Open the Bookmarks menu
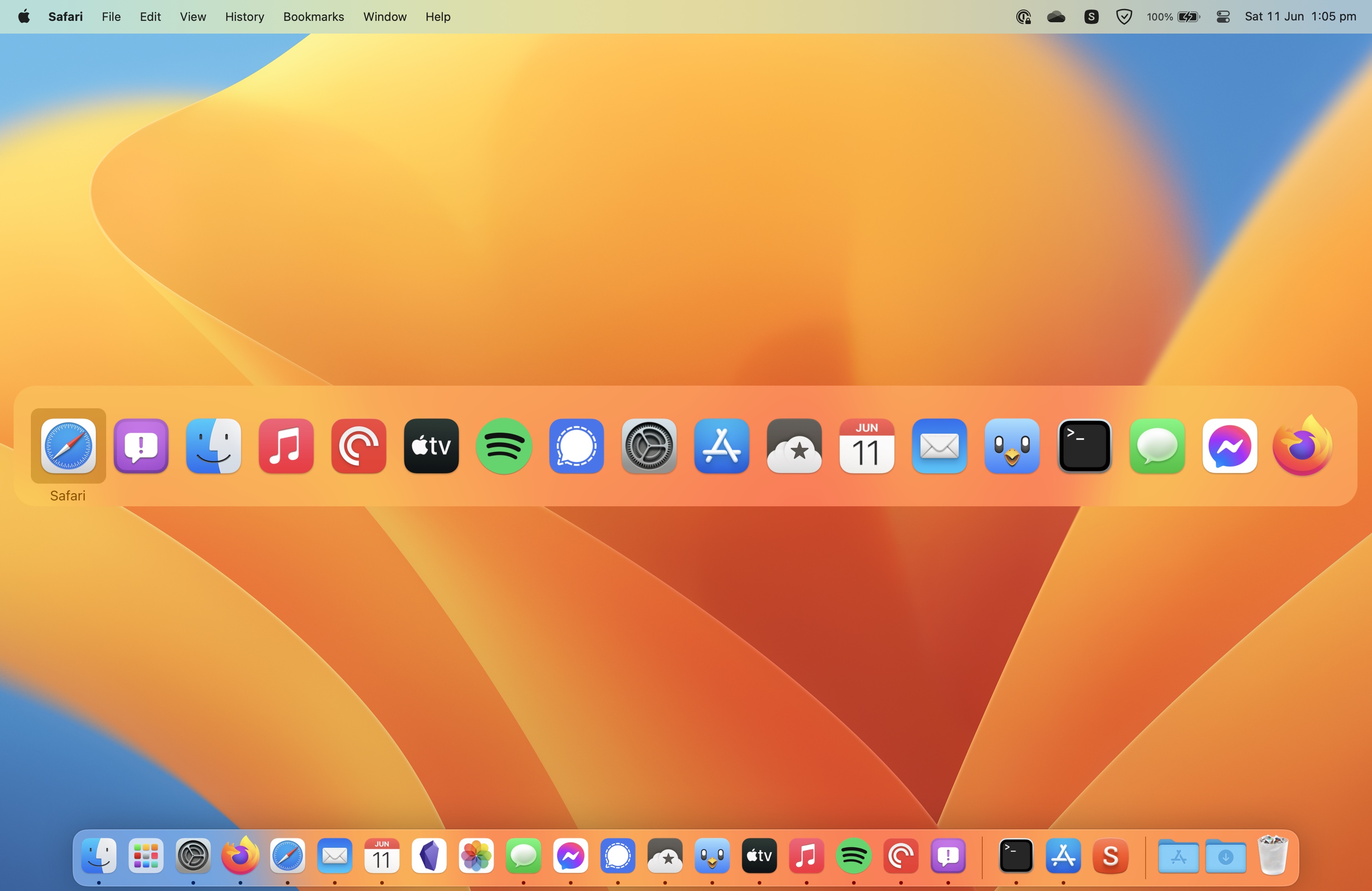 [x=313, y=17]
